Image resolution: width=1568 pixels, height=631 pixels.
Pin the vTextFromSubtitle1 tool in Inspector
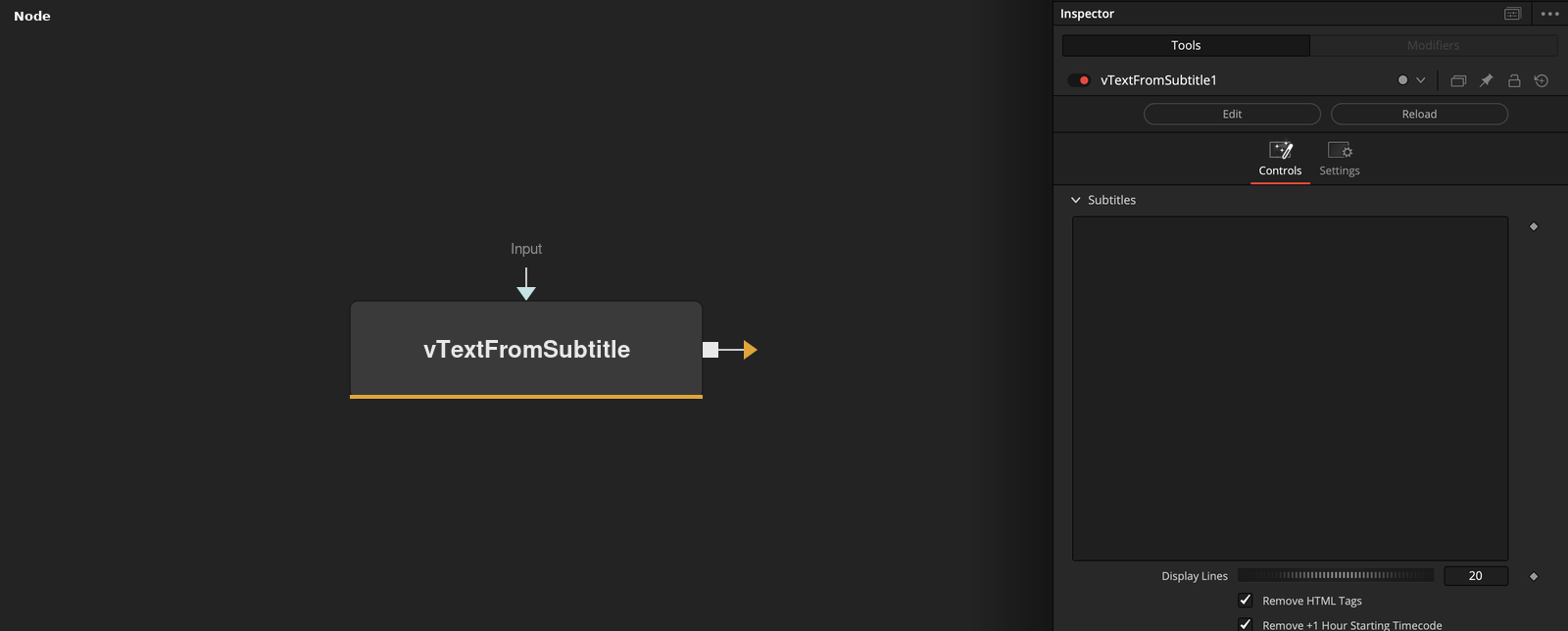(1486, 80)
